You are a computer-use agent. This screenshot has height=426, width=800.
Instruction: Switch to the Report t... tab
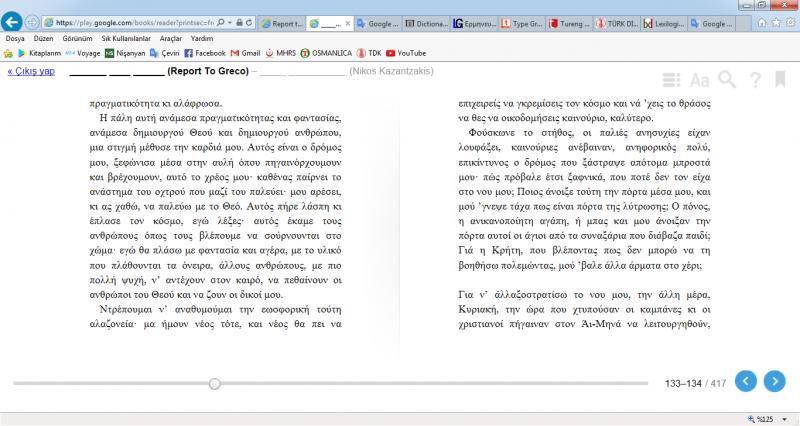(282, 23)
